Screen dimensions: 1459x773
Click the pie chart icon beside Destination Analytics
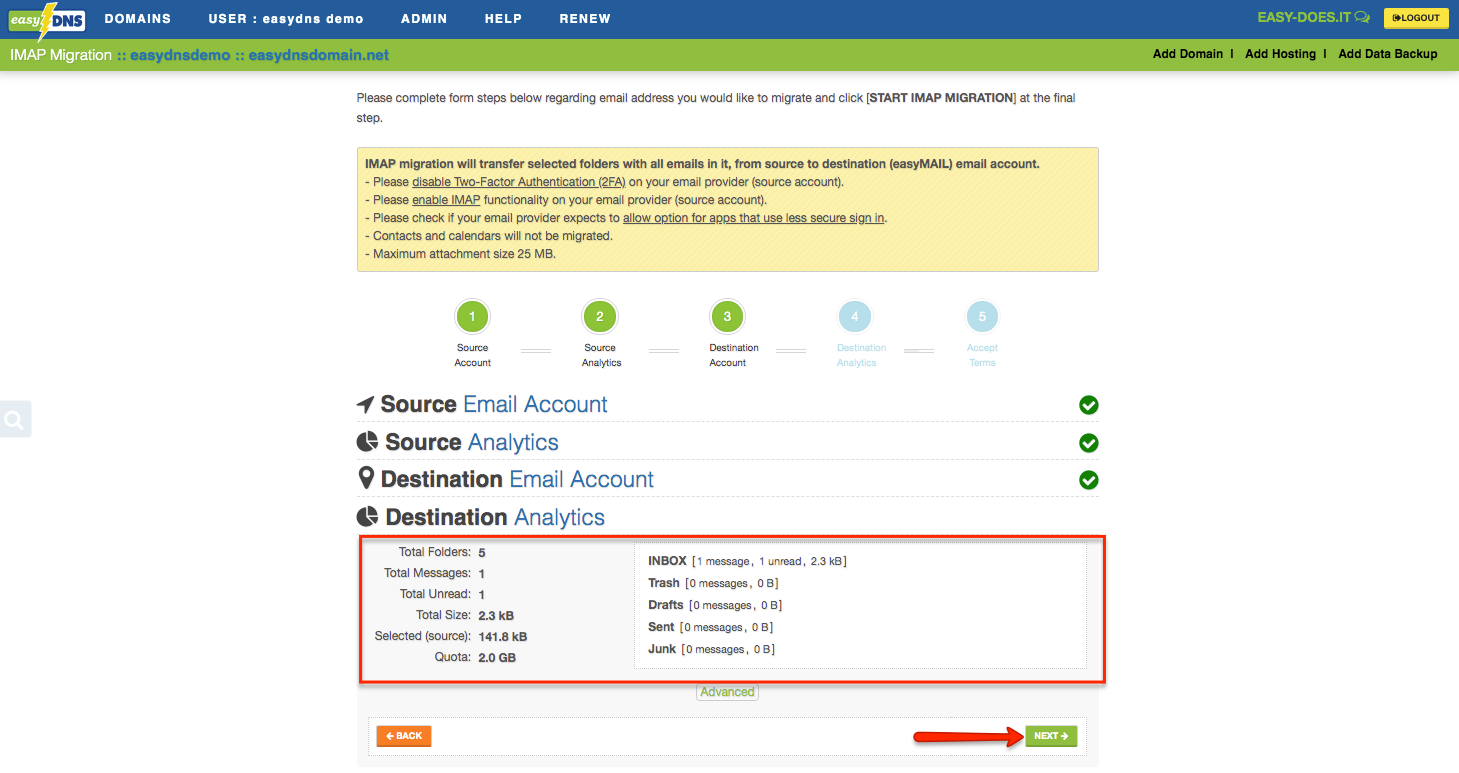pos(368,517)
